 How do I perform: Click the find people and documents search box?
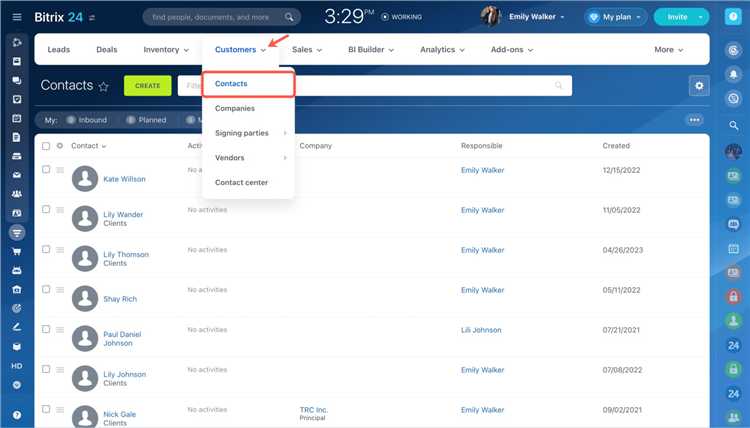pos(221,17)
